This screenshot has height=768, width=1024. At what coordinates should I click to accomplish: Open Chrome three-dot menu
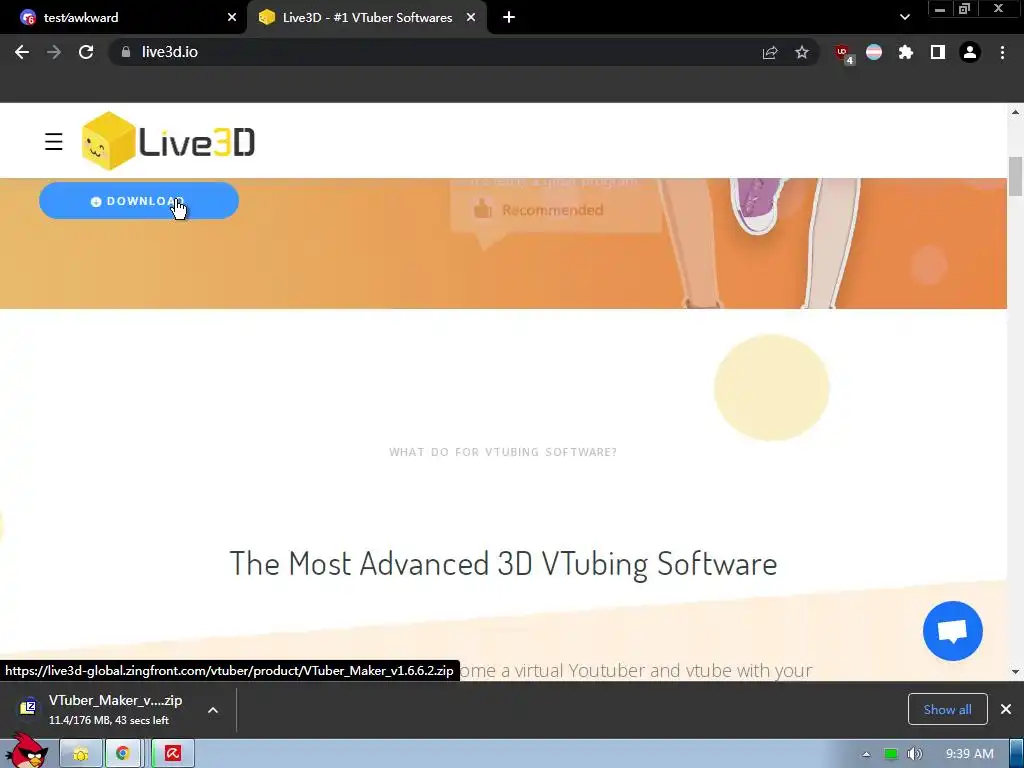point(1002,52)
